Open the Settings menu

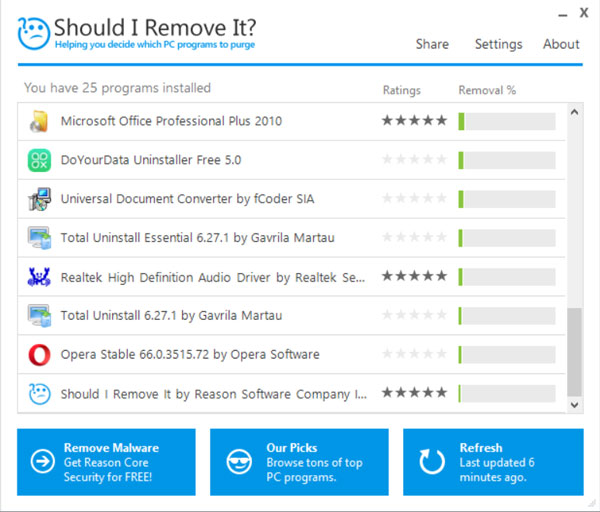pyautogui.click(x=499, y=44)
